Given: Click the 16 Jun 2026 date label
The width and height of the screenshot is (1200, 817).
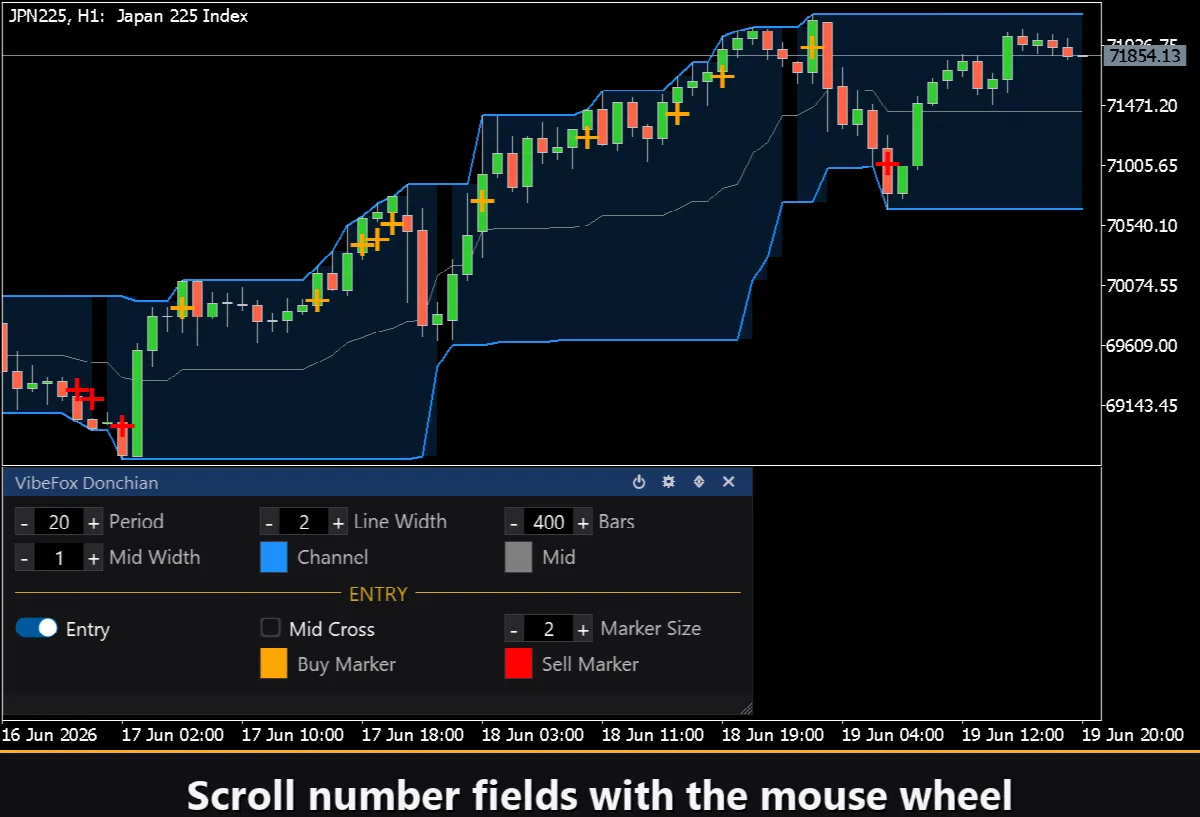Looking at the screenshot, I should point(49,735).
